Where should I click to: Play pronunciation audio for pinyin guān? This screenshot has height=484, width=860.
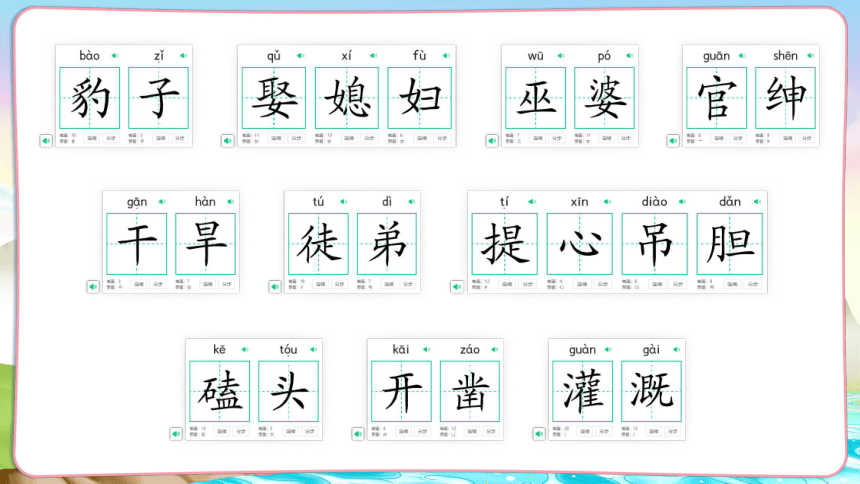pyautogui.click(x=742, y=55)
